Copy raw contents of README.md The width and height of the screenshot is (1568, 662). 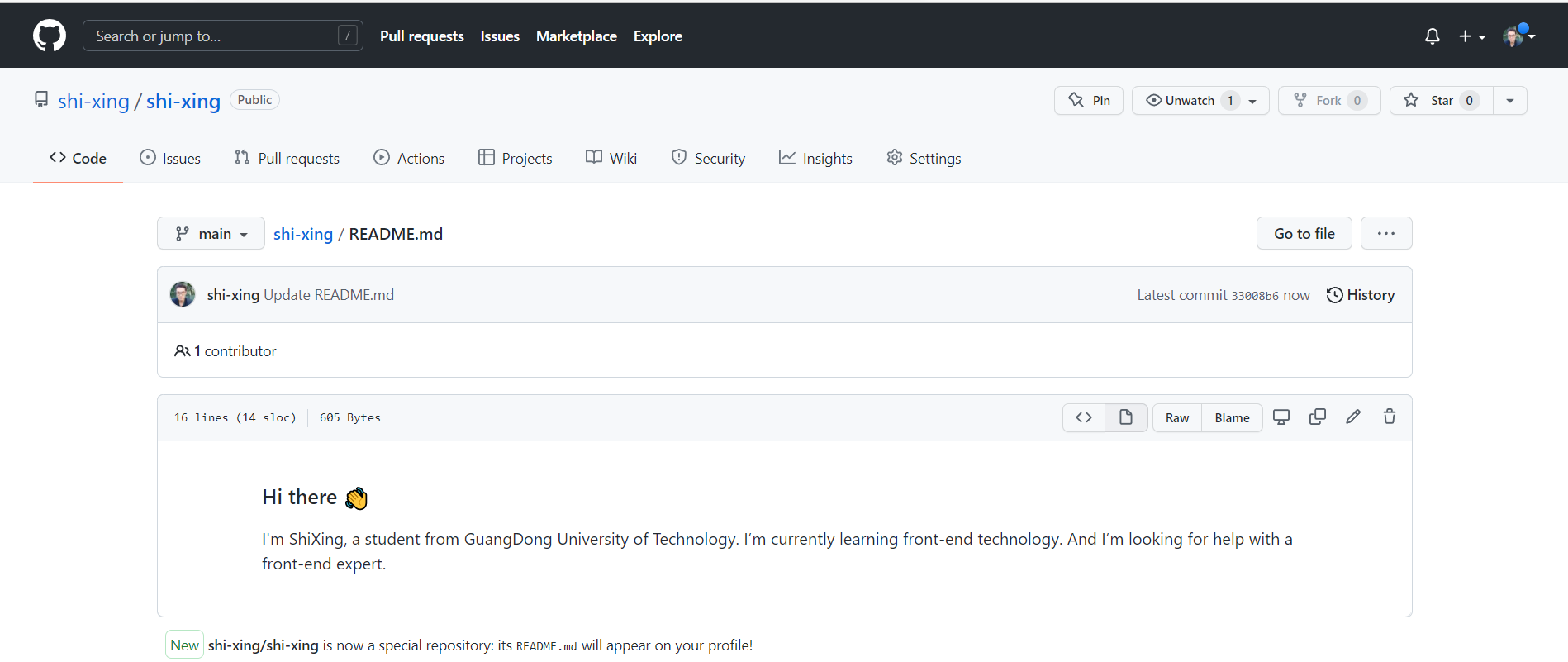pos(1317,417)
